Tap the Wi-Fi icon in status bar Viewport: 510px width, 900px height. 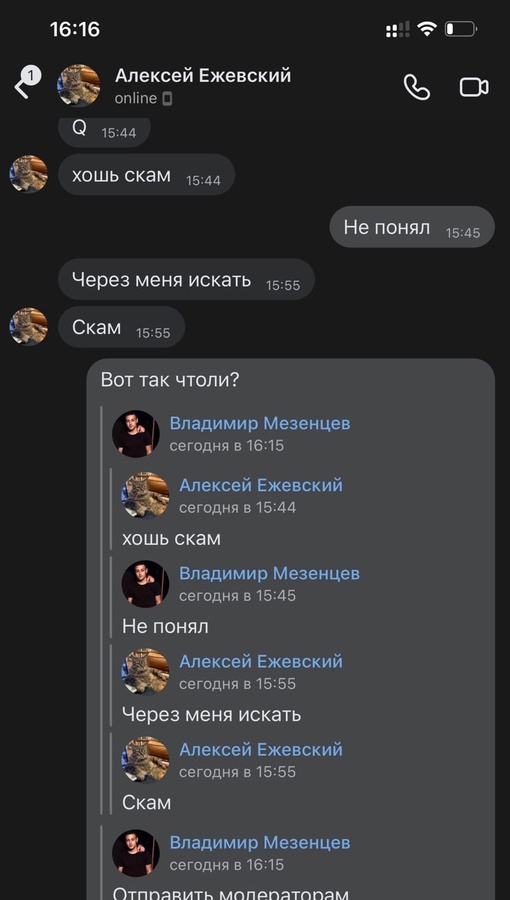[x=427, y=29]
